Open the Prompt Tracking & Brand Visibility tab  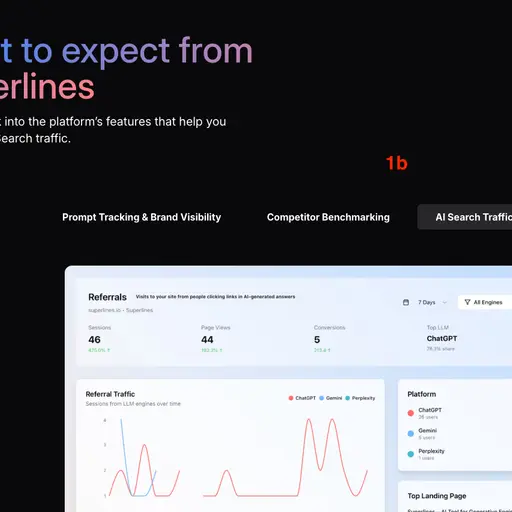(141, 217)
